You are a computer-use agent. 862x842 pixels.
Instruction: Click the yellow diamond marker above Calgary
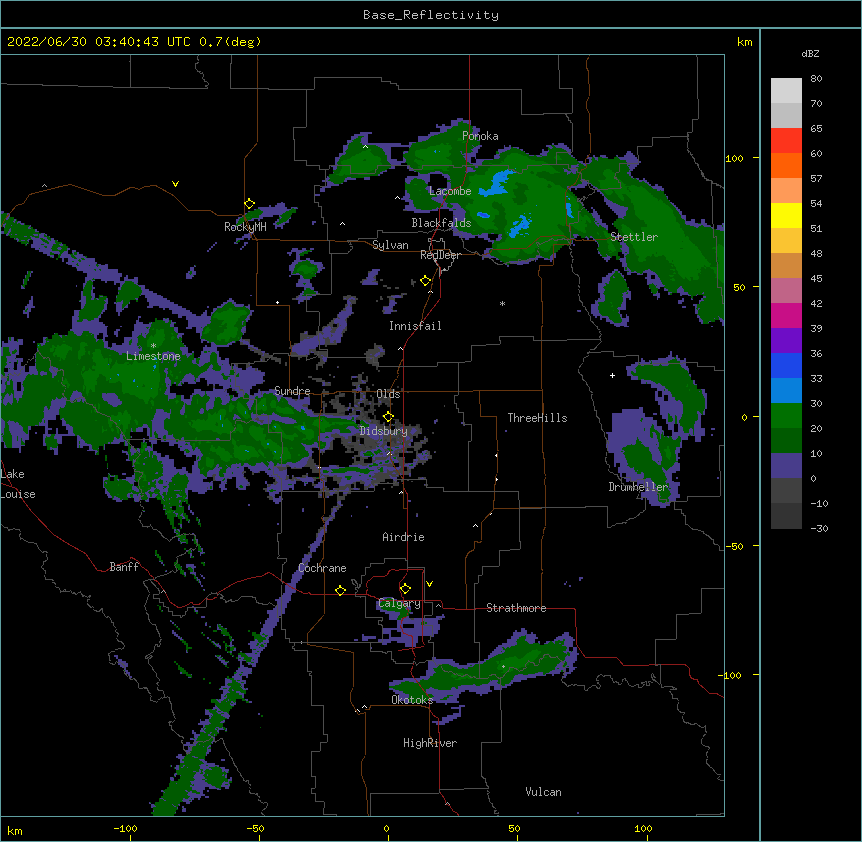tap(405, 589)
